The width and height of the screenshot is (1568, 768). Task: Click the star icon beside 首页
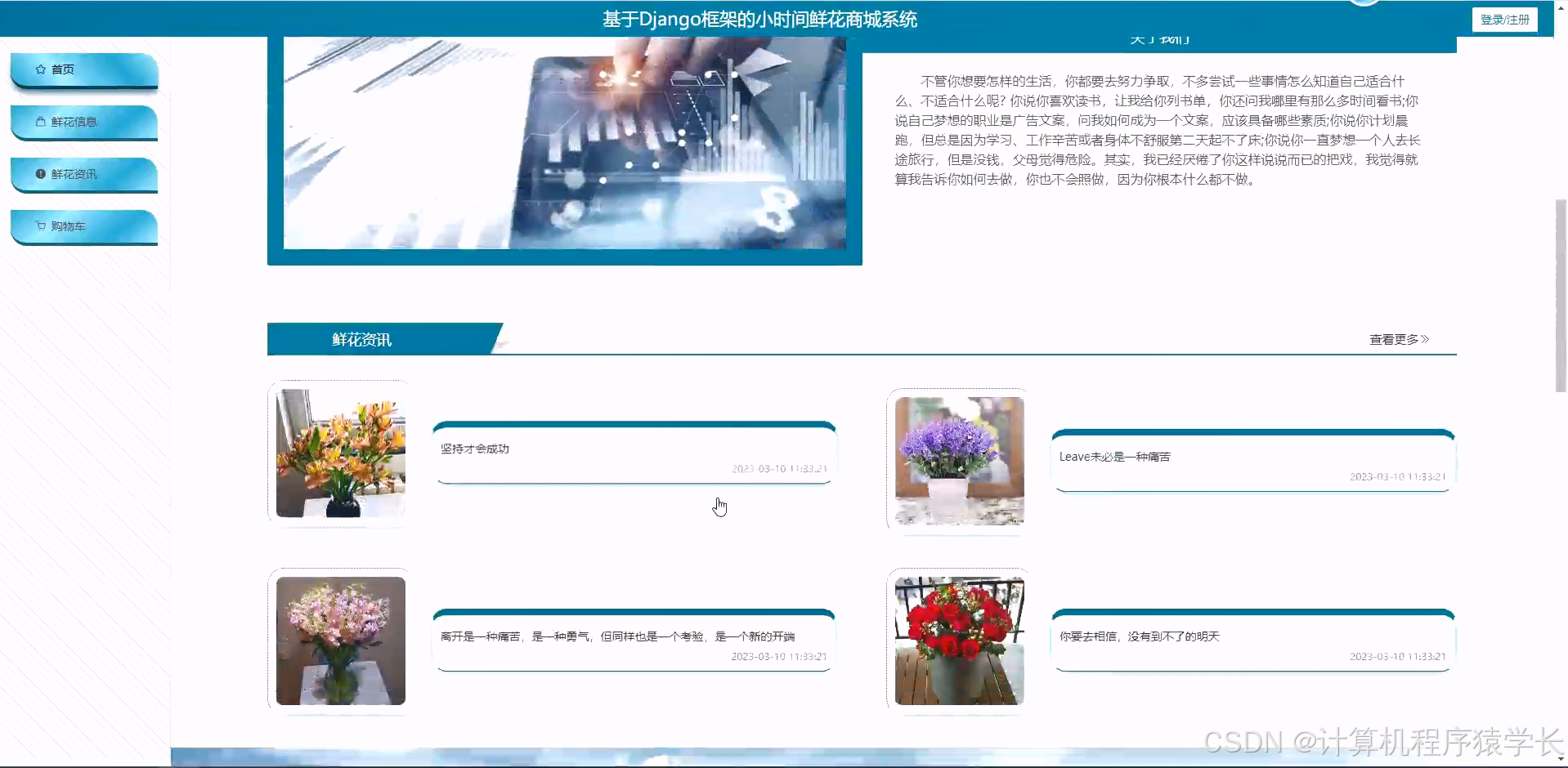pos(41,69)
